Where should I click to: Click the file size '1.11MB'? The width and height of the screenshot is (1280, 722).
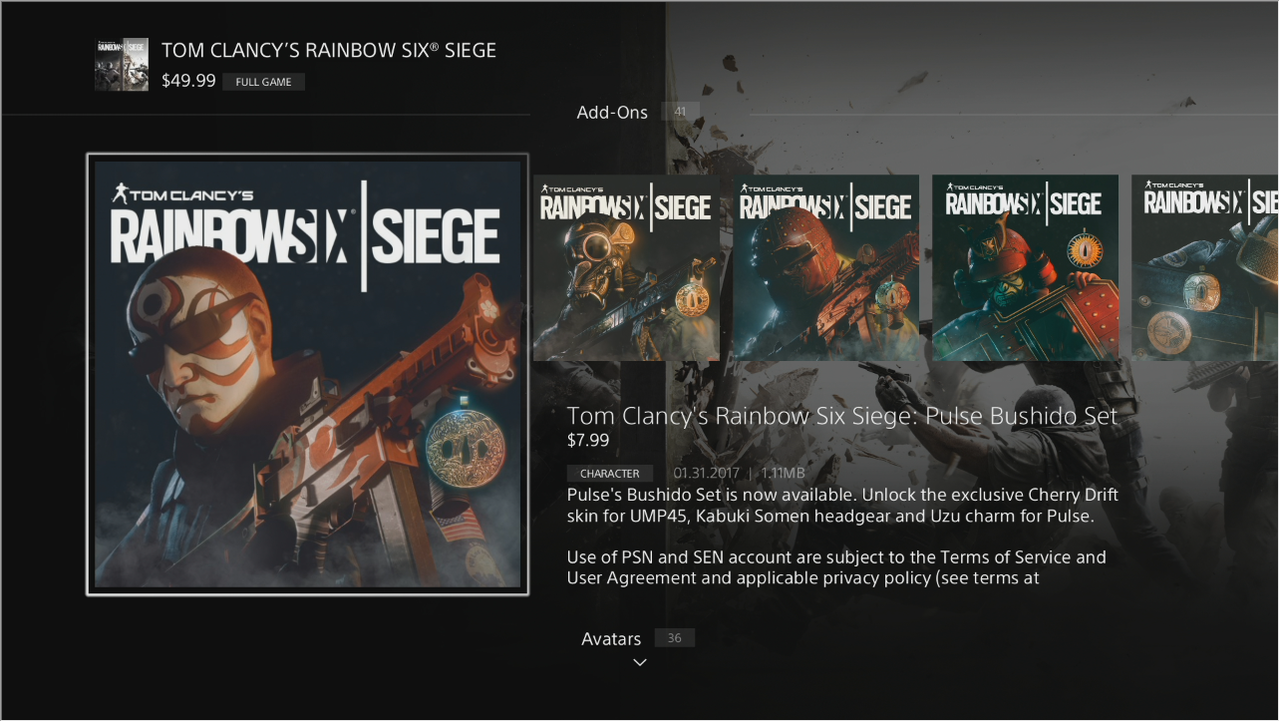pos(783,473)
